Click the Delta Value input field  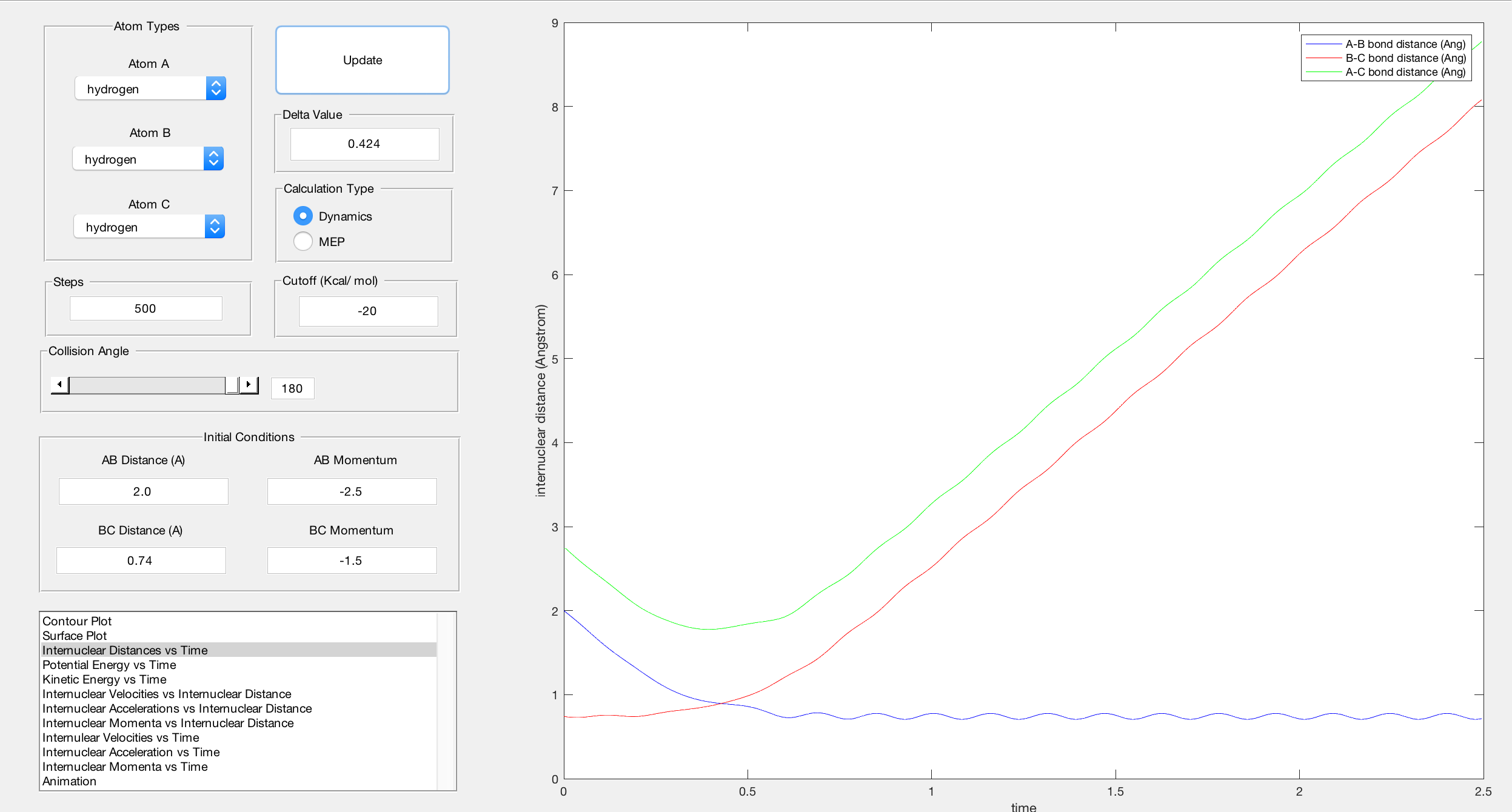coord(364,144)
